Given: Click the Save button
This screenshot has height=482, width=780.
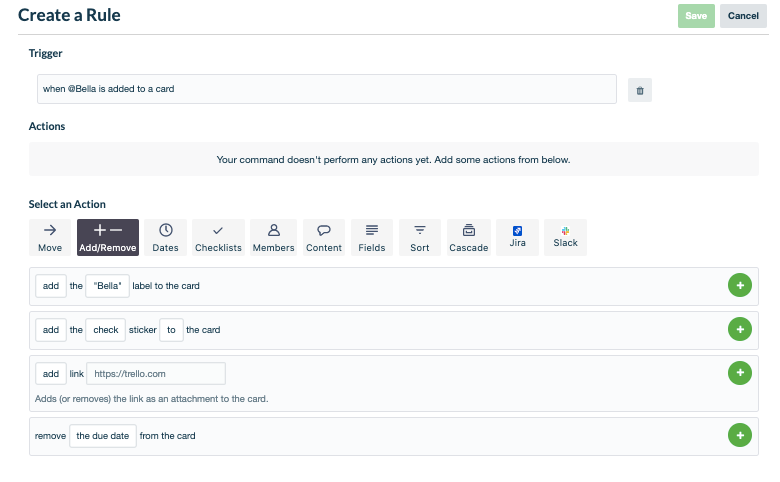Looking at the screenshot, I should (x=696, y=16).
